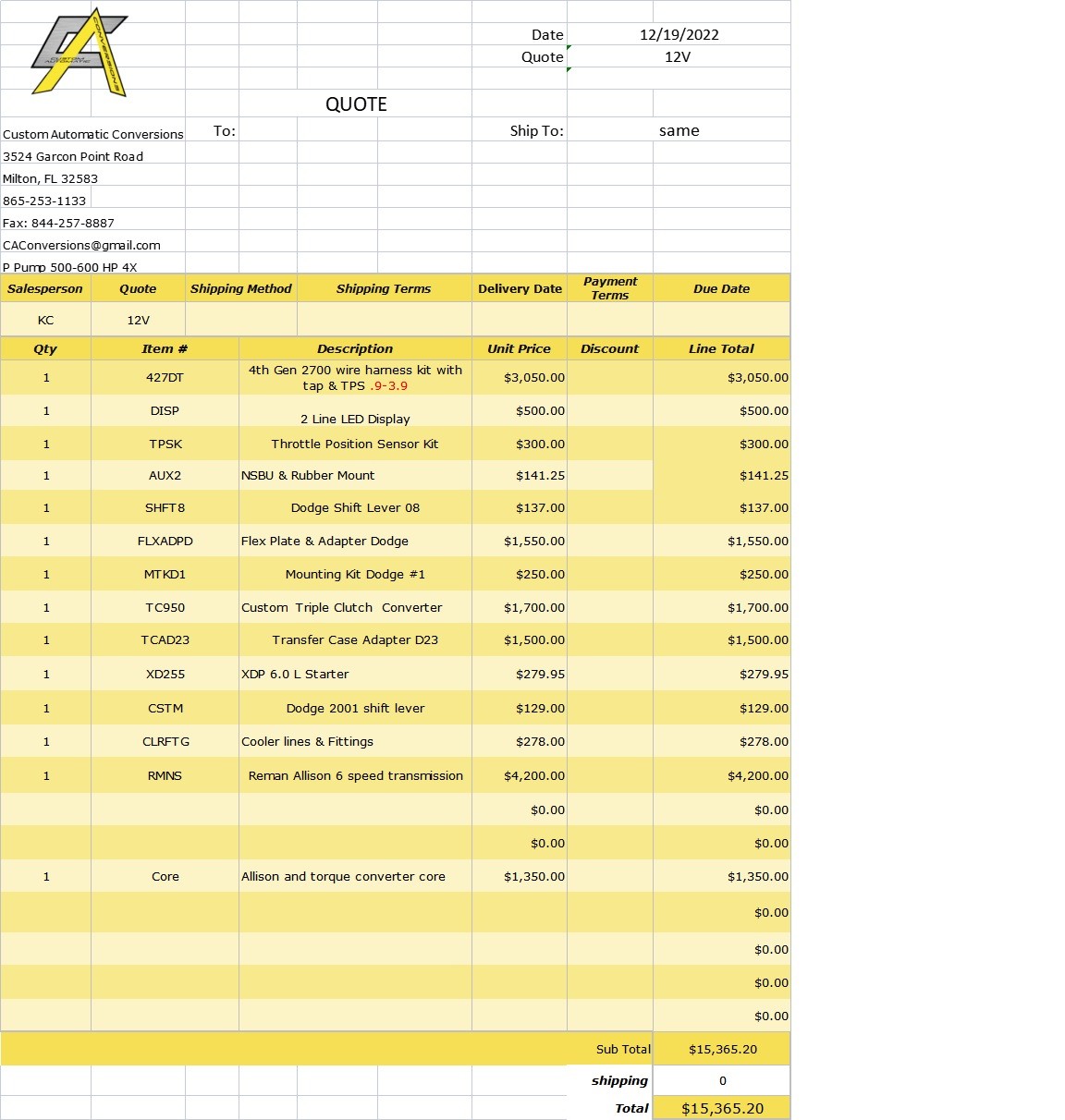Select the Ship To value 'same'
The height and width of the screenshot is (1120, 1065).
pyautogui.click(x=679, y=130)
